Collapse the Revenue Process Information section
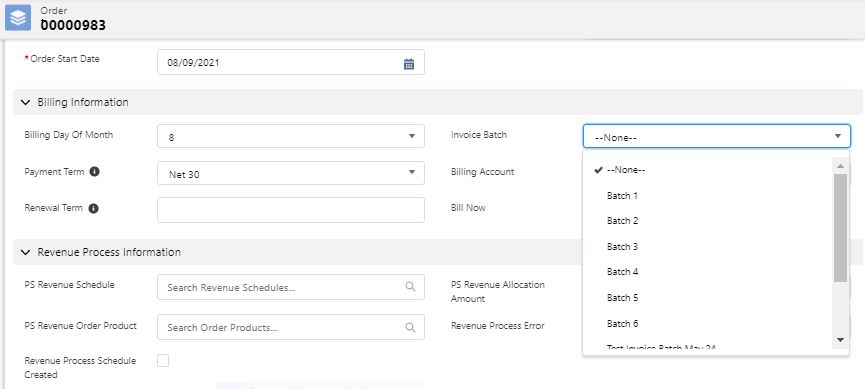865x389 pixels. click(x=25, y=252)
